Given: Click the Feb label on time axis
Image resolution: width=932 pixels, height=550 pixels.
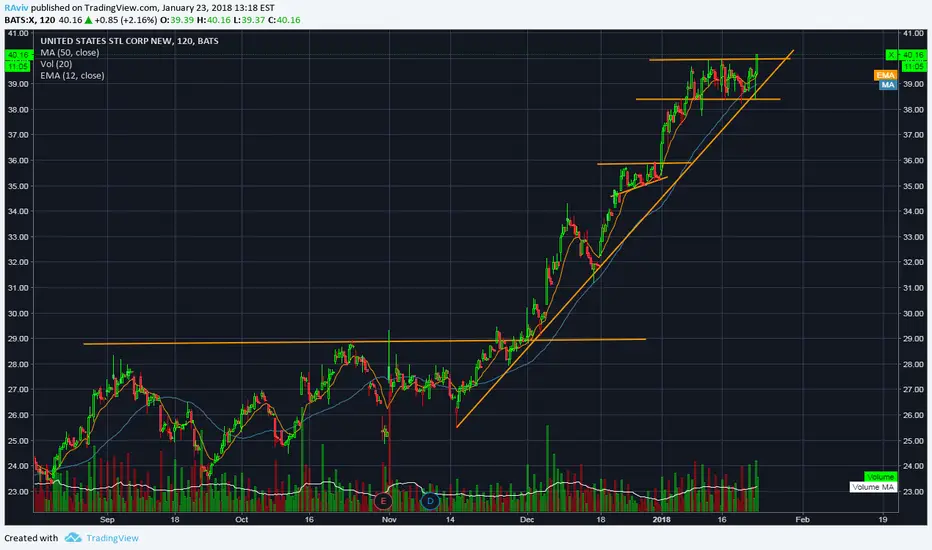Looking at the screenshot, I should (802, 520).
